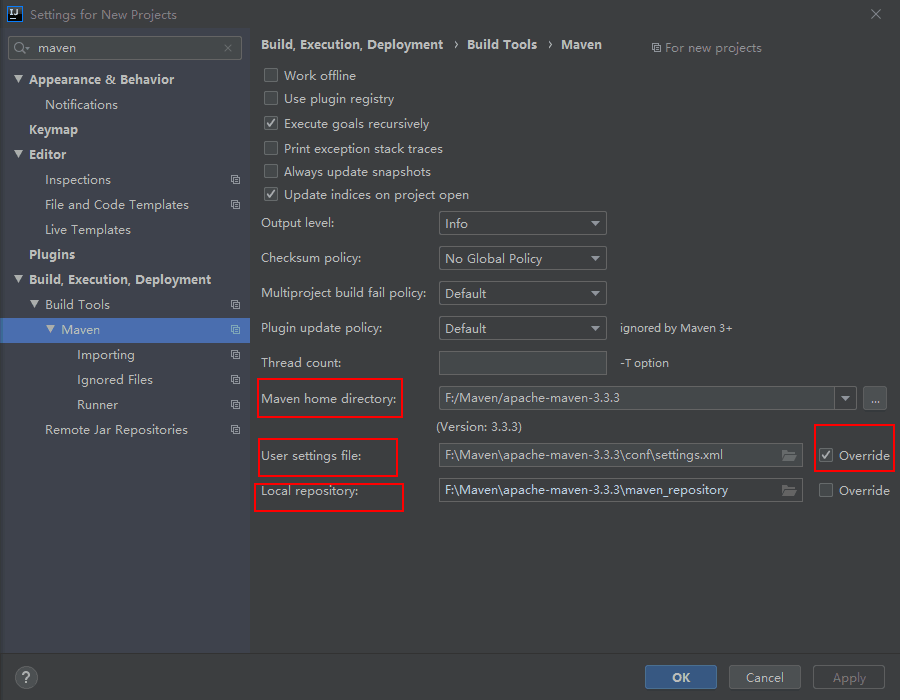Click Build Tools breadcrumb
This screenshot has width=900, height=700.
click(502, 45)
